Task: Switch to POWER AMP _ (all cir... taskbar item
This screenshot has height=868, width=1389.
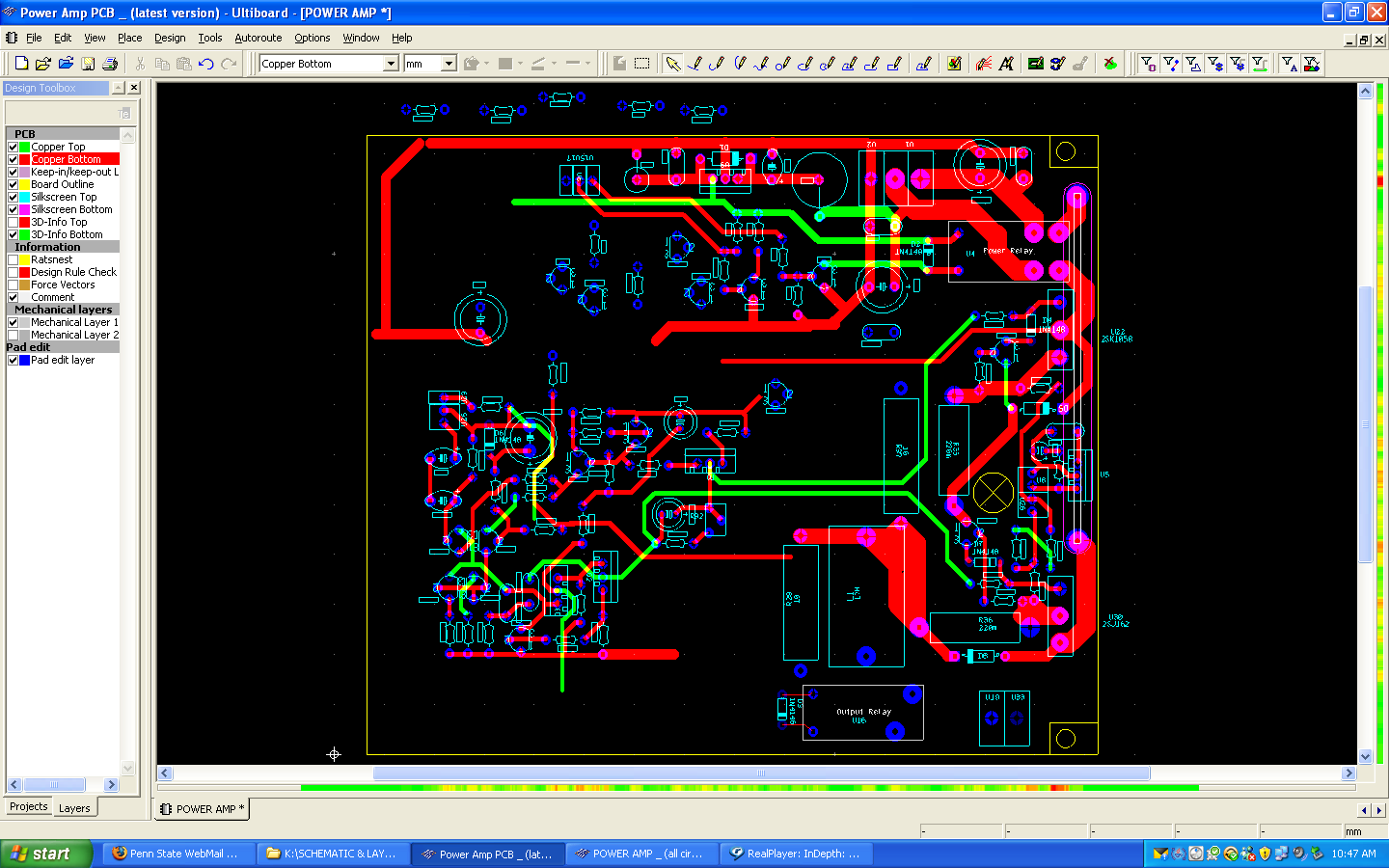Action: (642, 854)
